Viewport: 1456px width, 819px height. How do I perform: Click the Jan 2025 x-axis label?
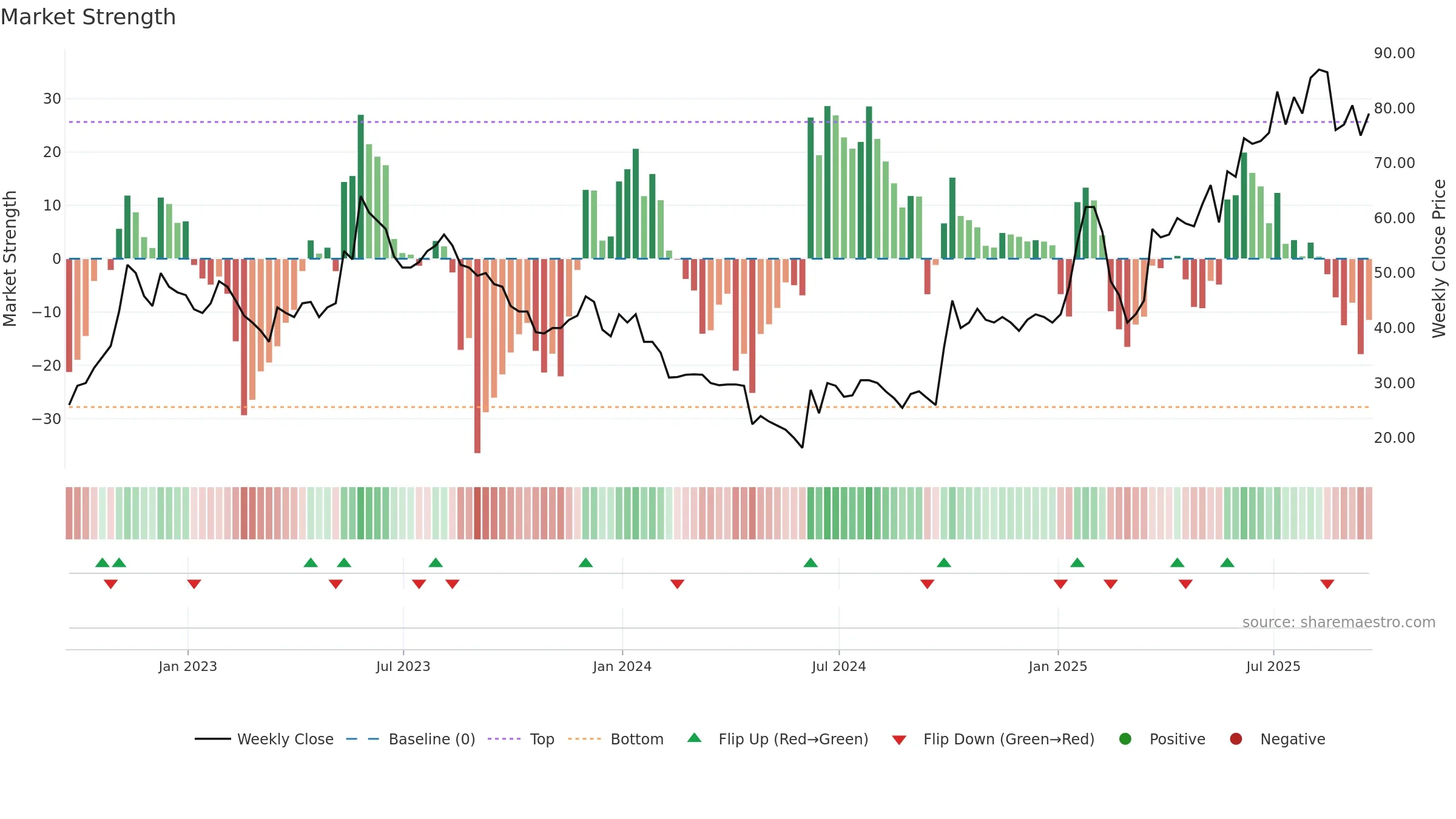tap(1058, 667)
